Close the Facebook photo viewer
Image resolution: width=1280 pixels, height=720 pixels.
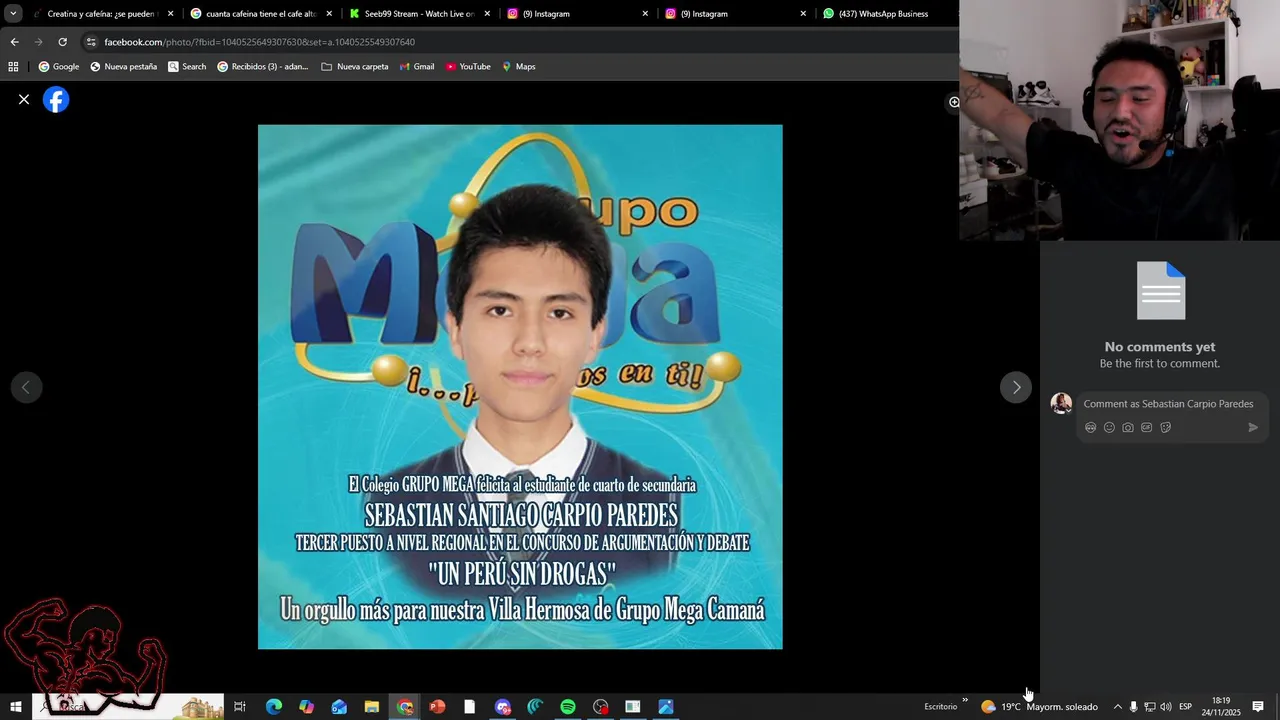(x=24, y=100)
